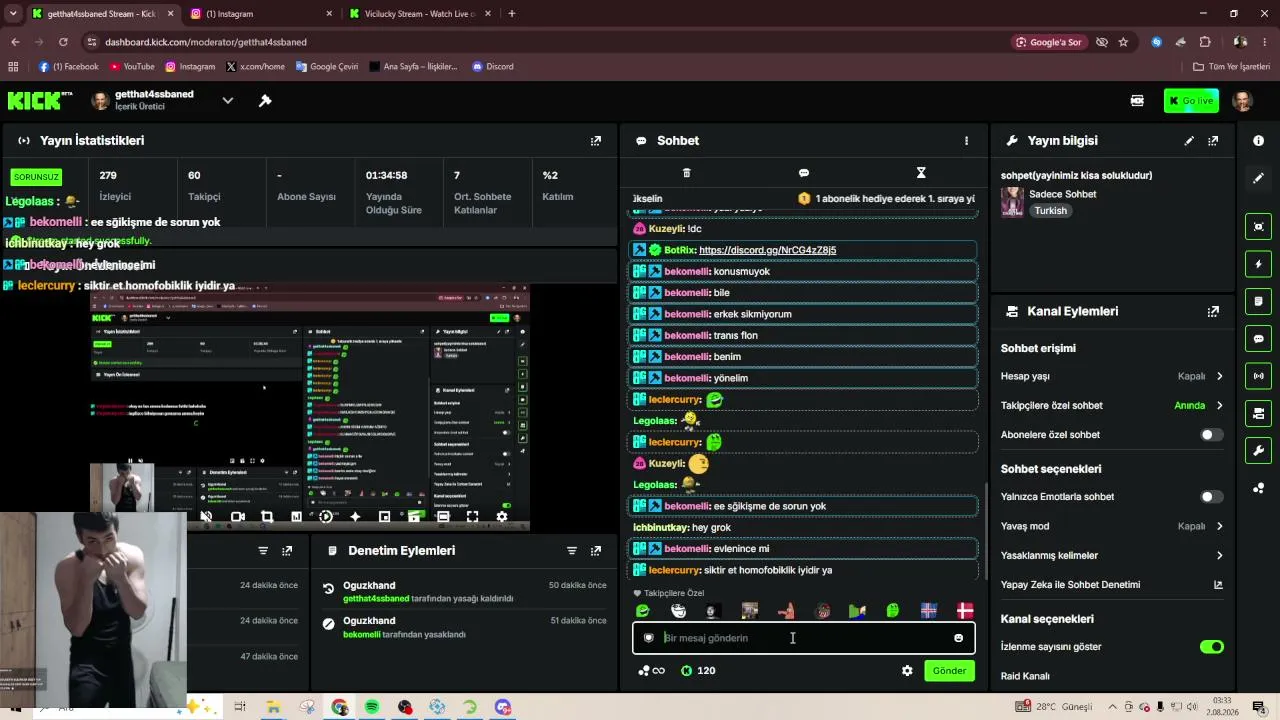Click the 28°C Güneşli weather widget

[x=1055, y=707]
